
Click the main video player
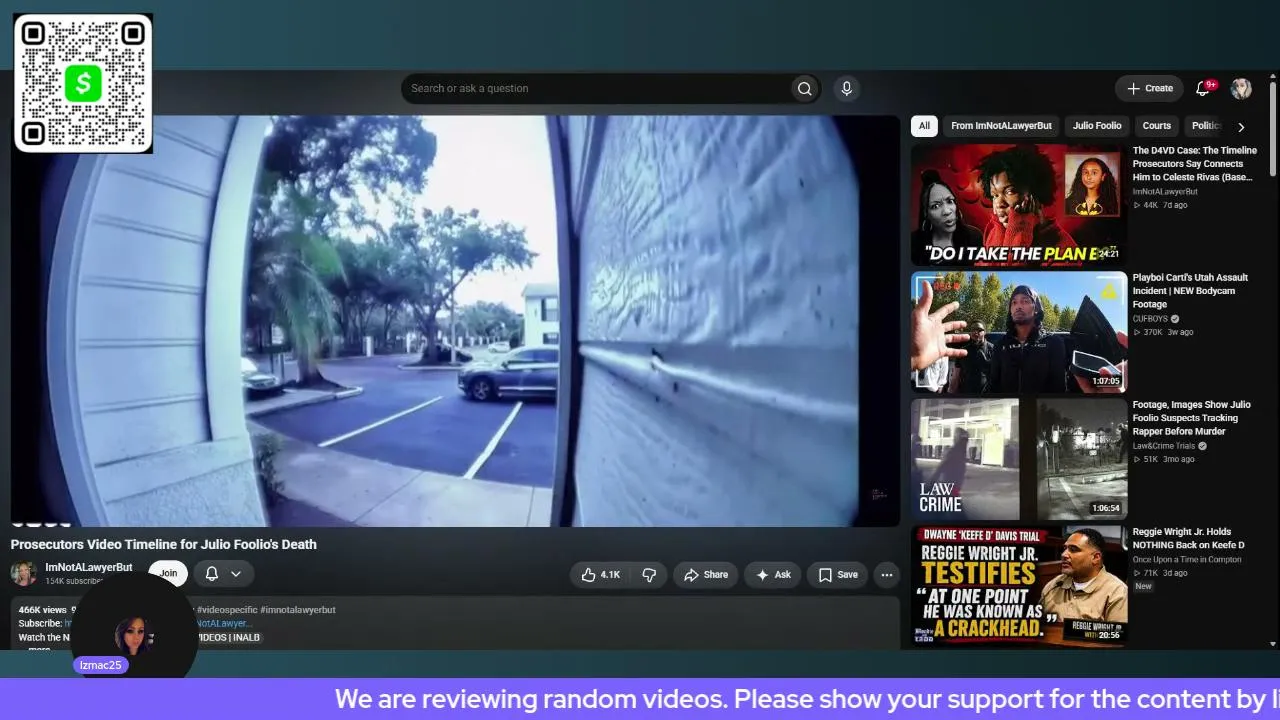(455, 321)
